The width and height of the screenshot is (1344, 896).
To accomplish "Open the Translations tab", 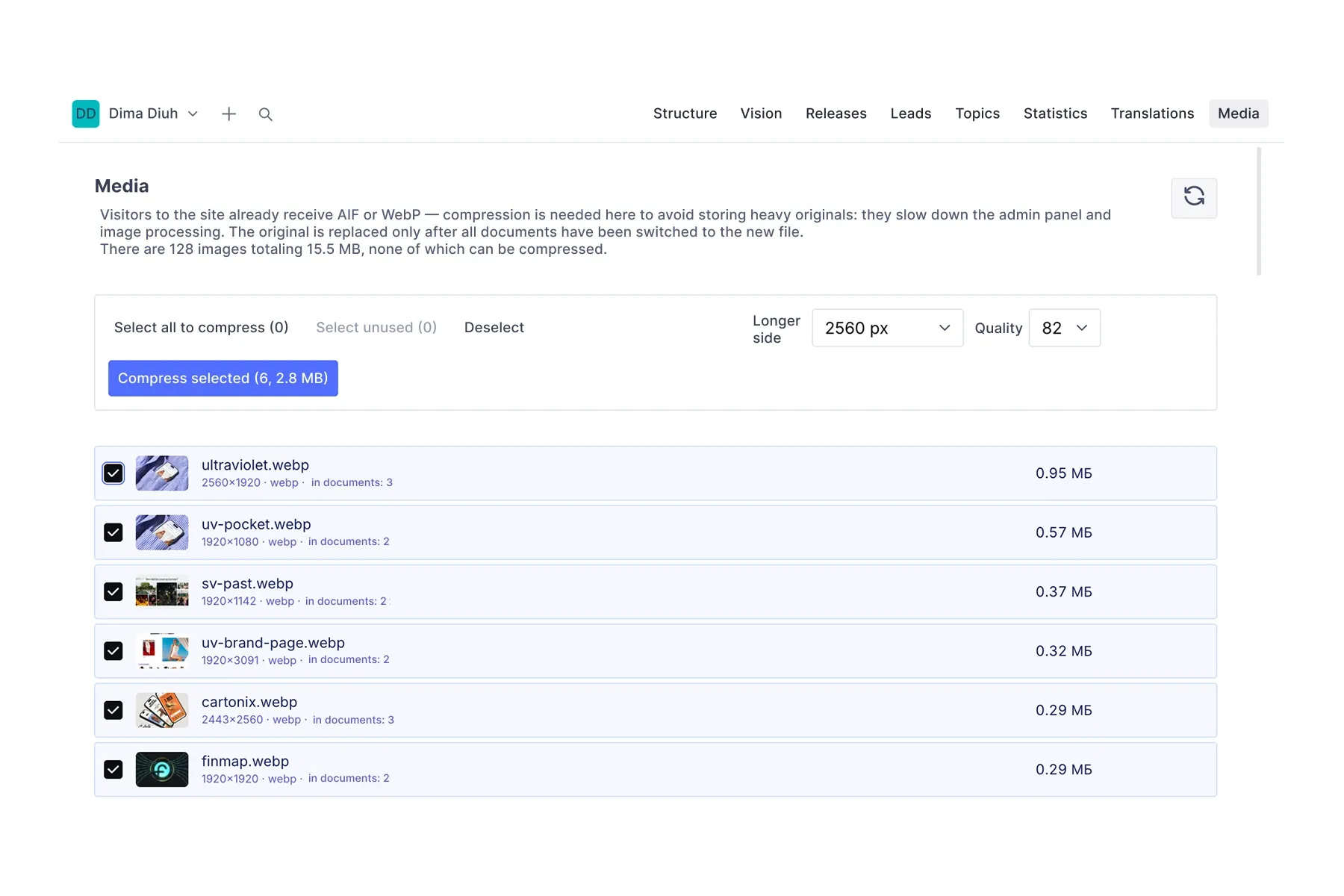I will coord(1152,113).
